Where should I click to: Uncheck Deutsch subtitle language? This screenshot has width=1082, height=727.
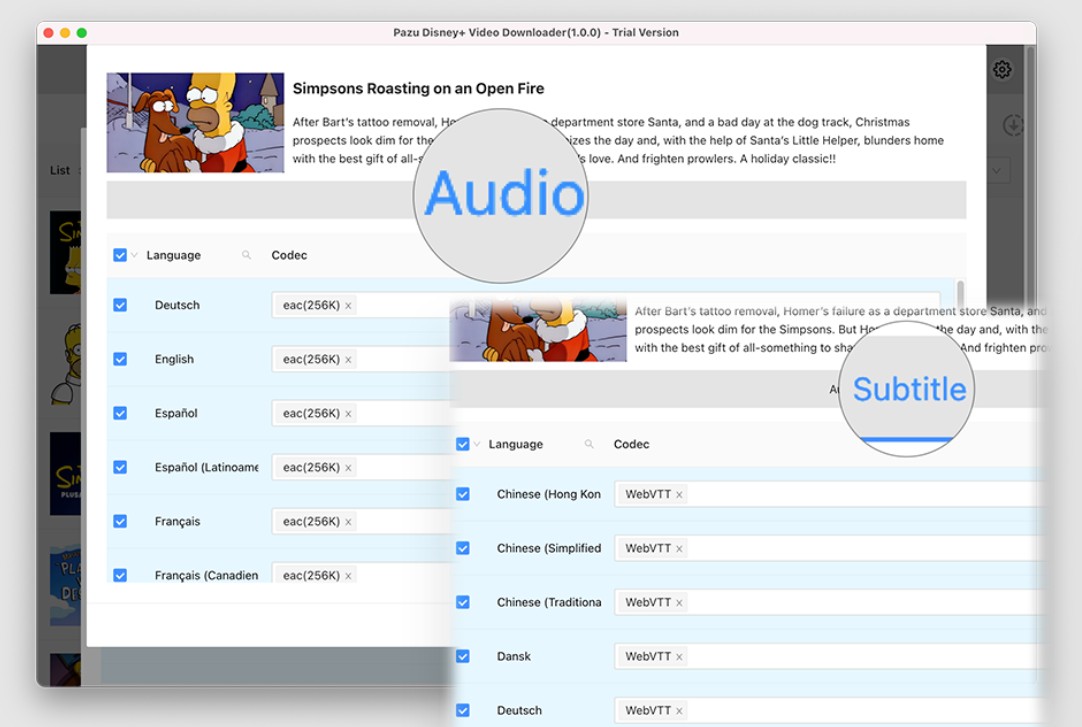(463, 710)
